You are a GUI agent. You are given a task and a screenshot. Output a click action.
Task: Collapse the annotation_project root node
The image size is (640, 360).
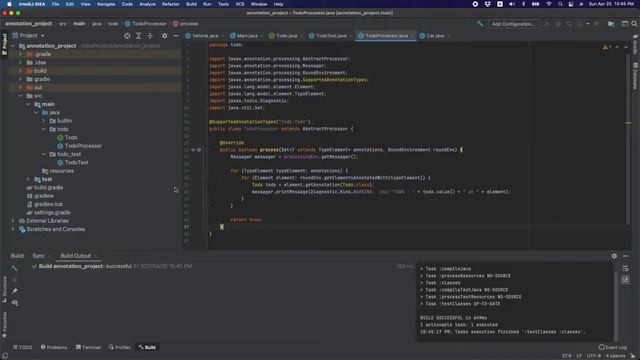point(13,46)
